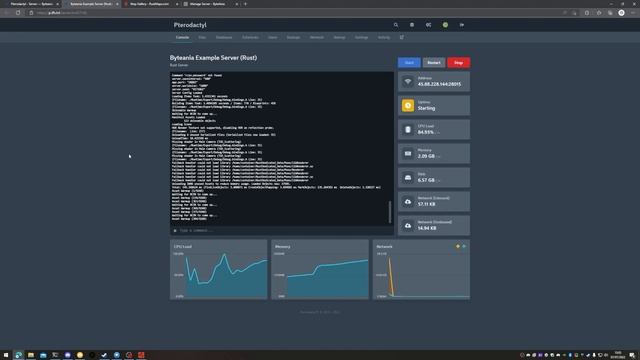Click the green account avatar in header
The image size is (640, 360).
(x=445, y=25)
